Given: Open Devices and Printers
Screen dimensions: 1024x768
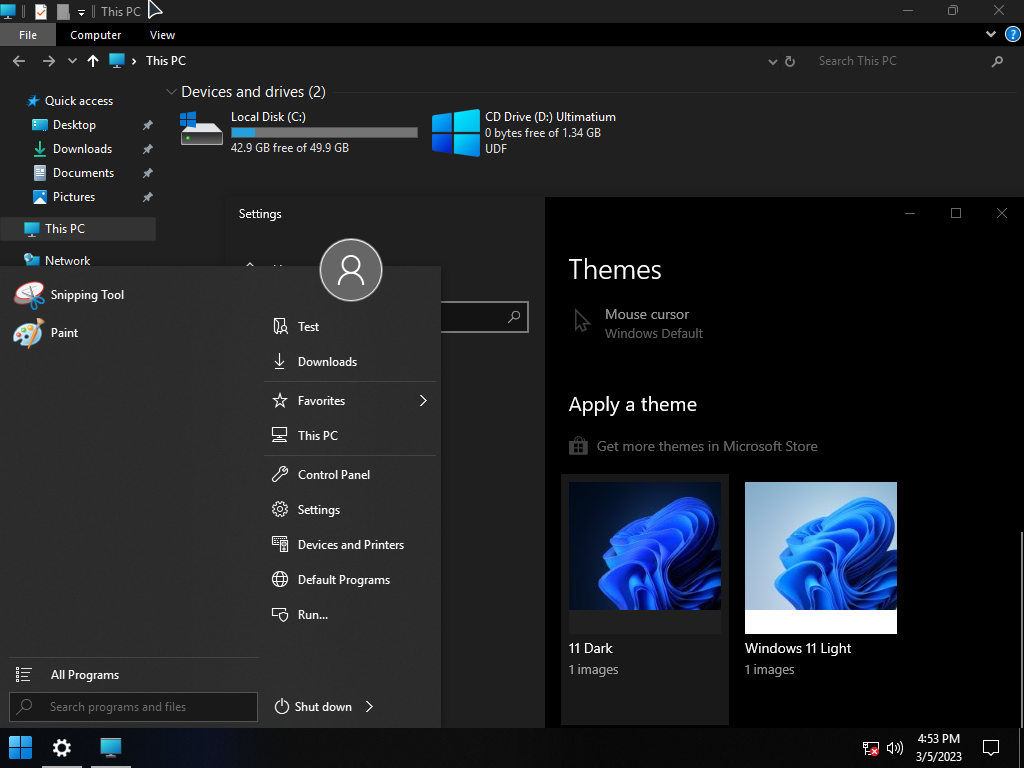Looking at the screenshot, I should point(338,545).
